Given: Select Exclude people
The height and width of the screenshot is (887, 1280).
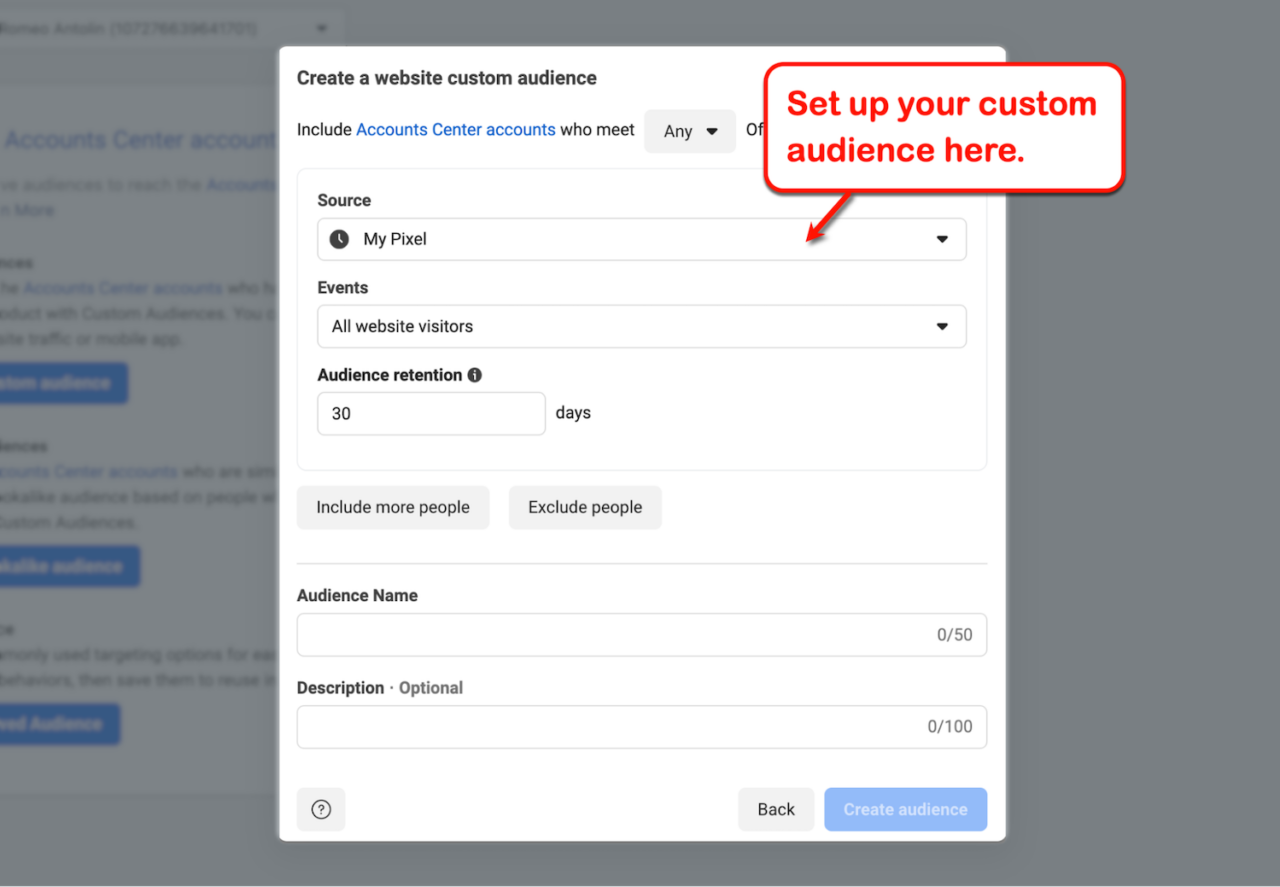Looking at the screenshot, I should pyautogui.click(x=584, y=507).
